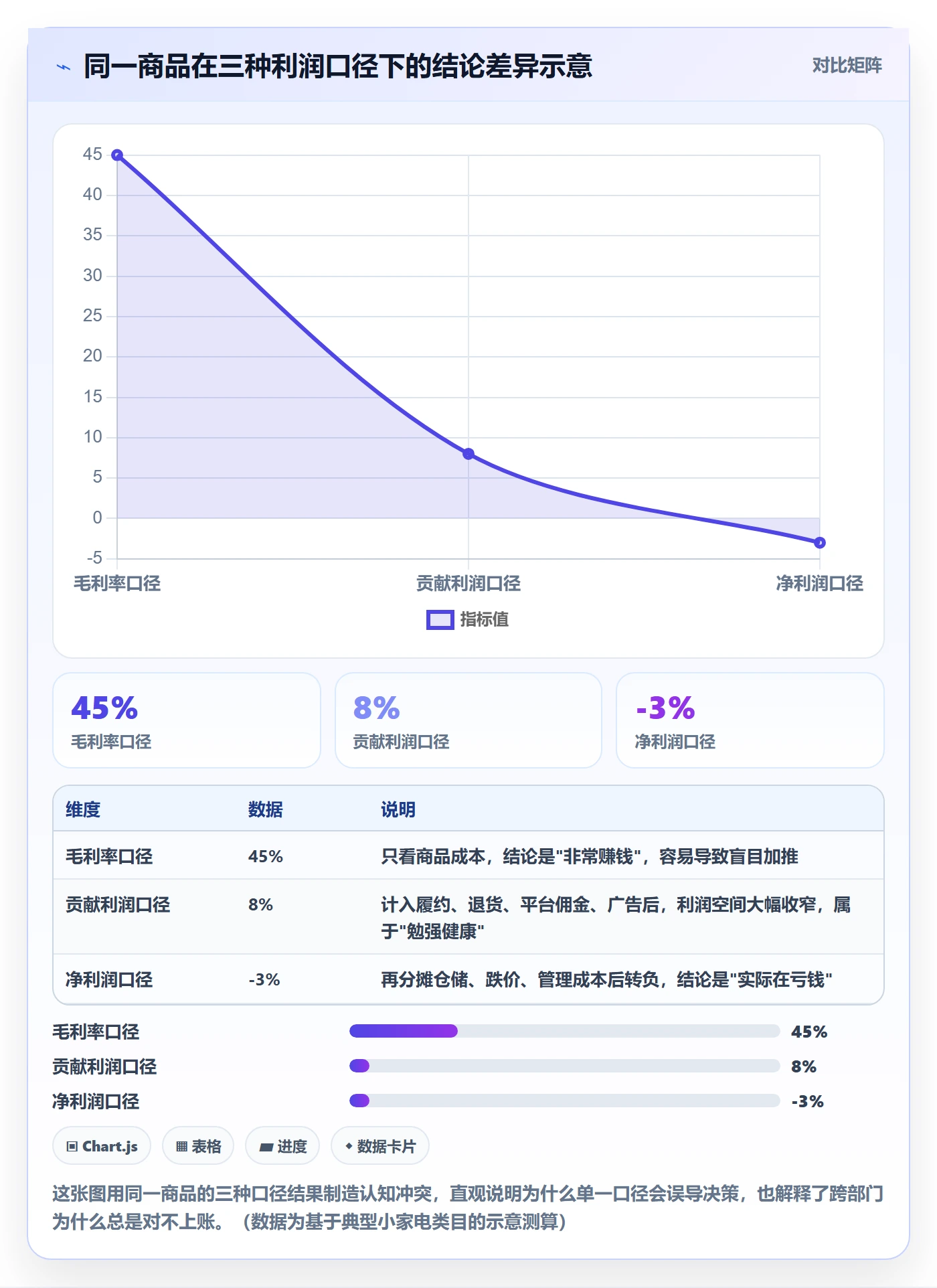Click the y-axis tick label 0
The height and width of the screenshot is (1288, 937).
(x=98, y=518)
